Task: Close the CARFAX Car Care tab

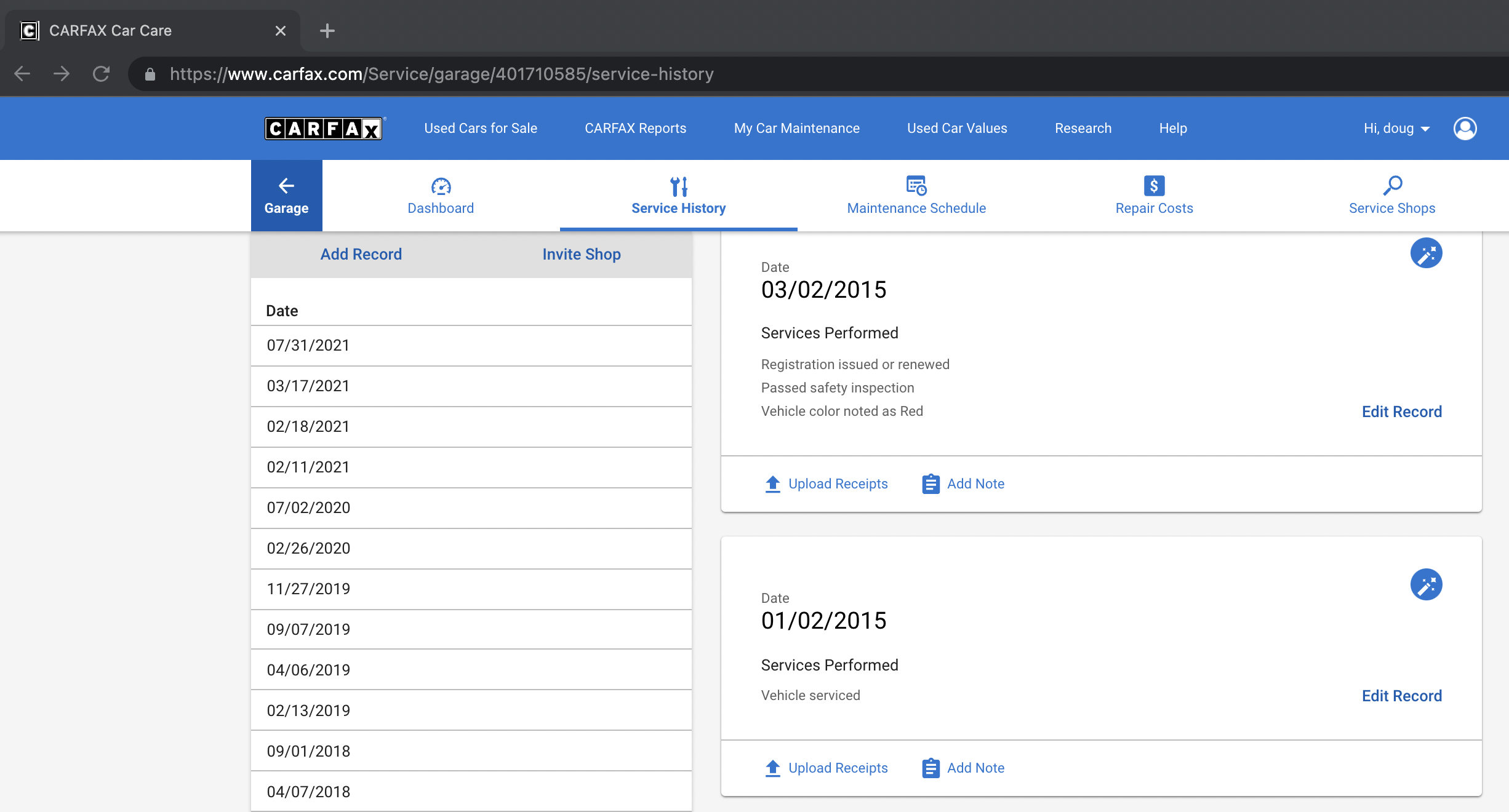Action: tap(281, 31)
